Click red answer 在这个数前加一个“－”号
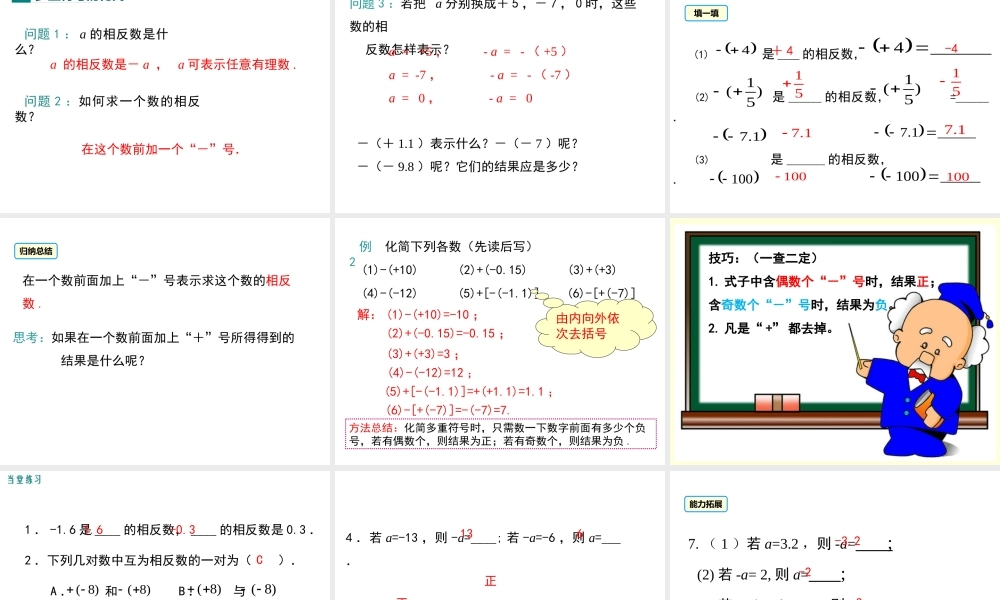1000x600 pixels. click(x=160, y=149)
